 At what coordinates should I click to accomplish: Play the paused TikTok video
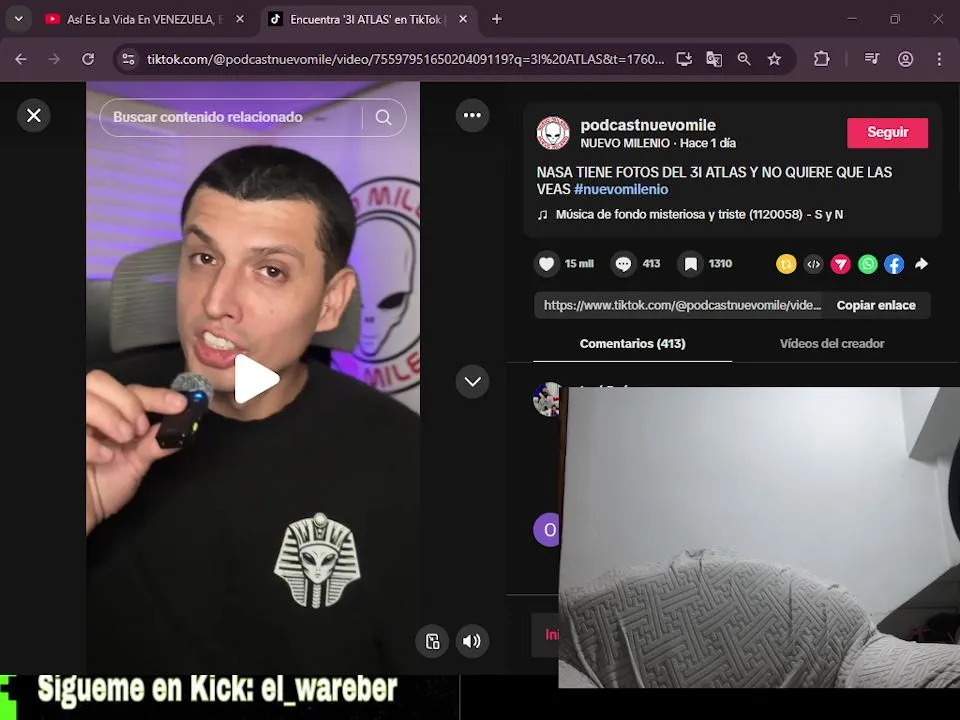pyautogui.click(x=257, y=379)
